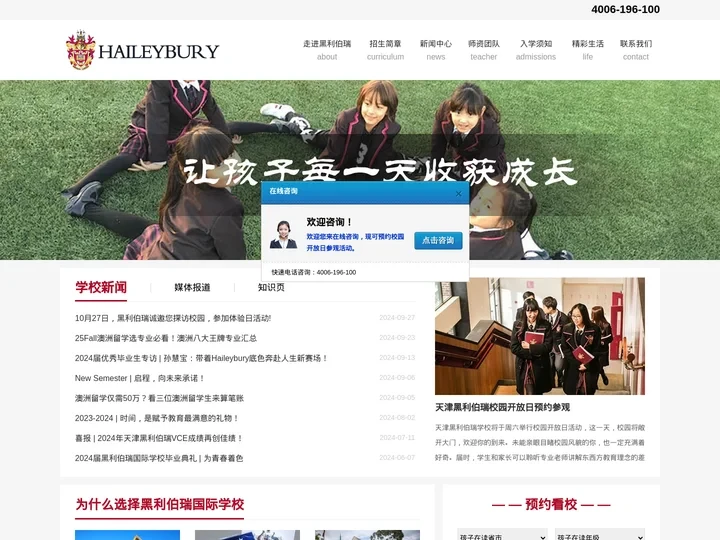Click the 为什么选择黑利伯瑞国际学校 heading
This screenshot has height=540, width=720.
[x=160, y=504]
